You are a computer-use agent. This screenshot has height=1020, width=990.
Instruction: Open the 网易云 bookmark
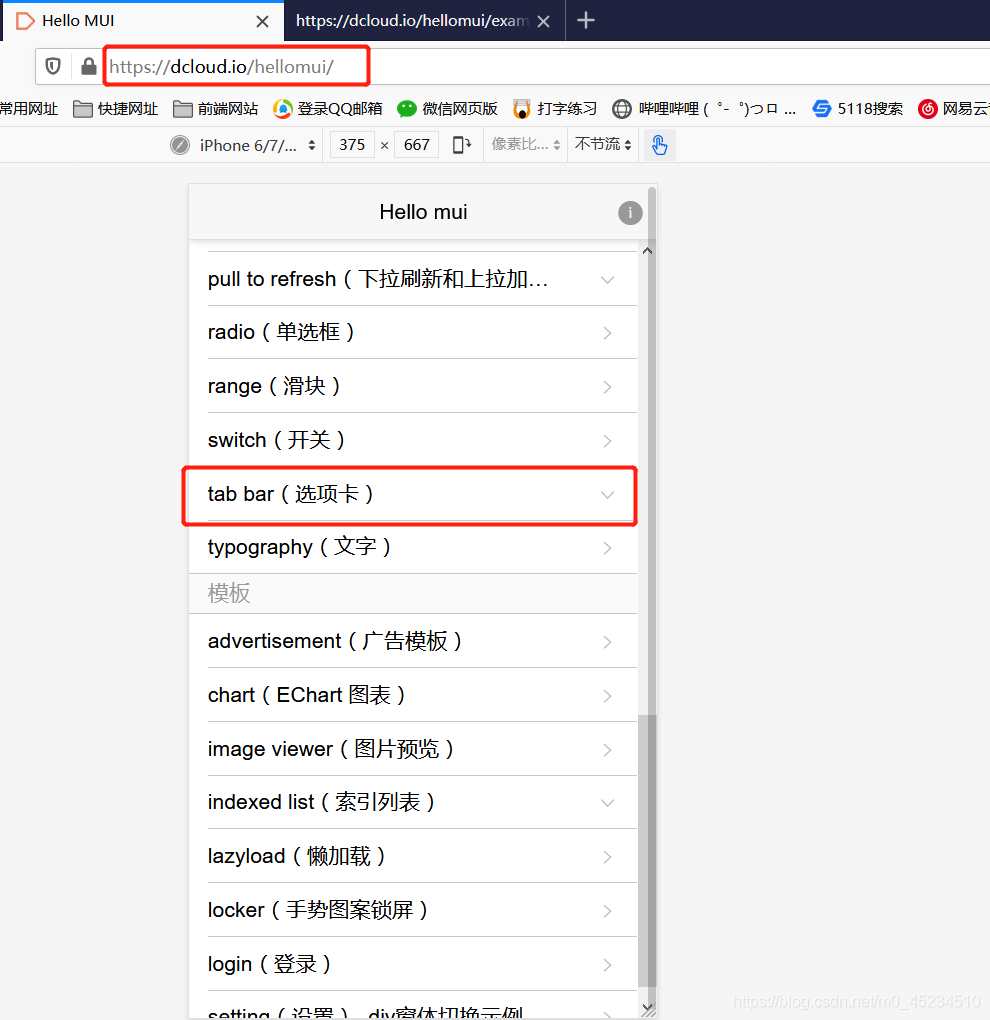point(954,109)
